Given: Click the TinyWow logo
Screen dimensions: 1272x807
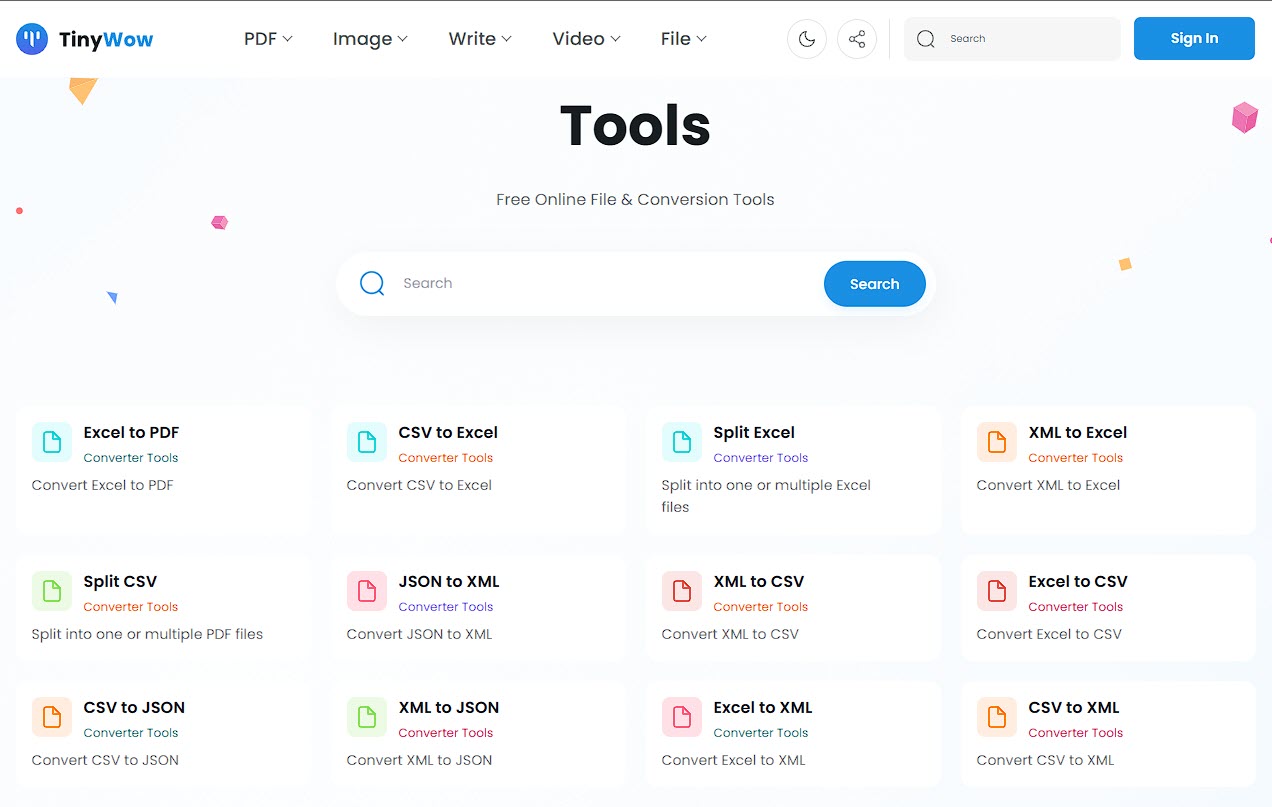Looking at the screenshot, I should pos(85,40).
